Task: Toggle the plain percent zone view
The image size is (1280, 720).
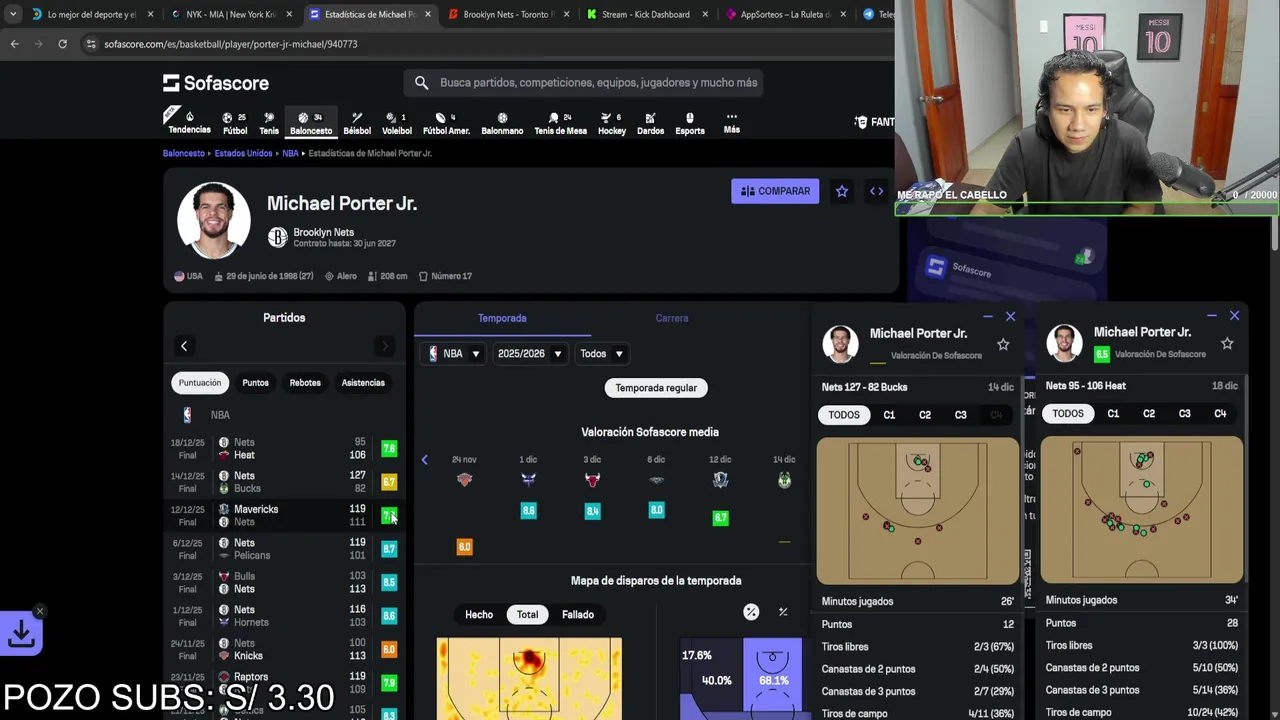Action: coord(783,612)
